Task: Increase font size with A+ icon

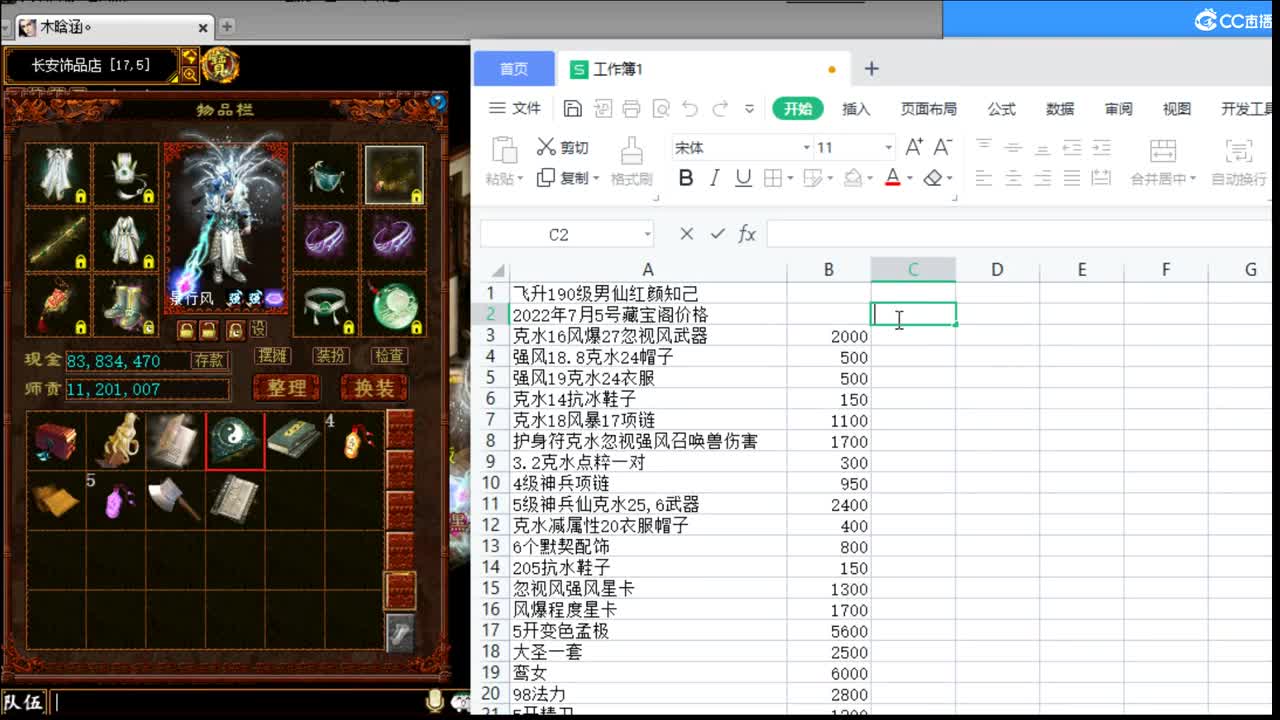Action: [x=913, y=147]
